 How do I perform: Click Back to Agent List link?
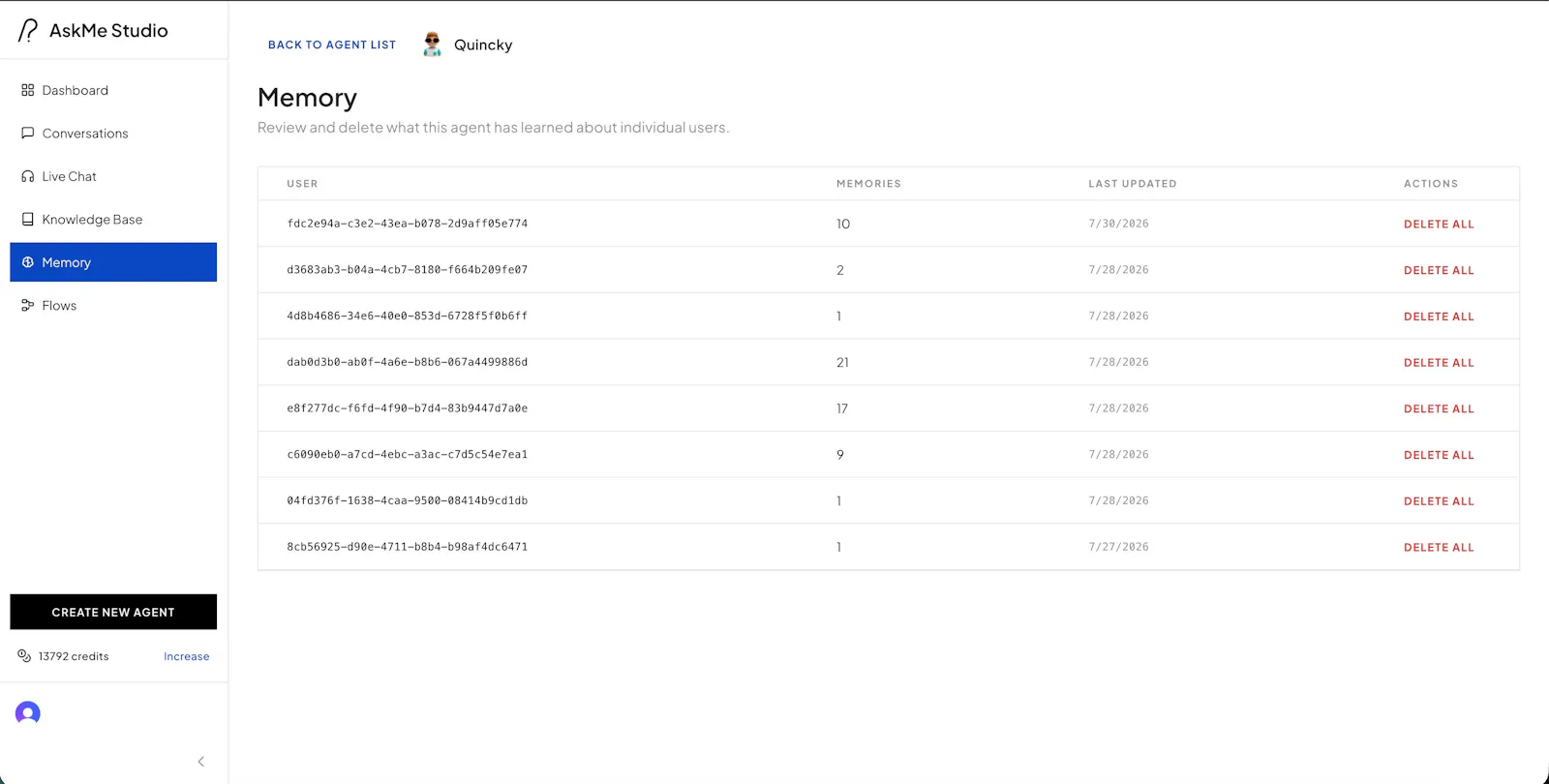pyautogui.click(x=332, y=45)
